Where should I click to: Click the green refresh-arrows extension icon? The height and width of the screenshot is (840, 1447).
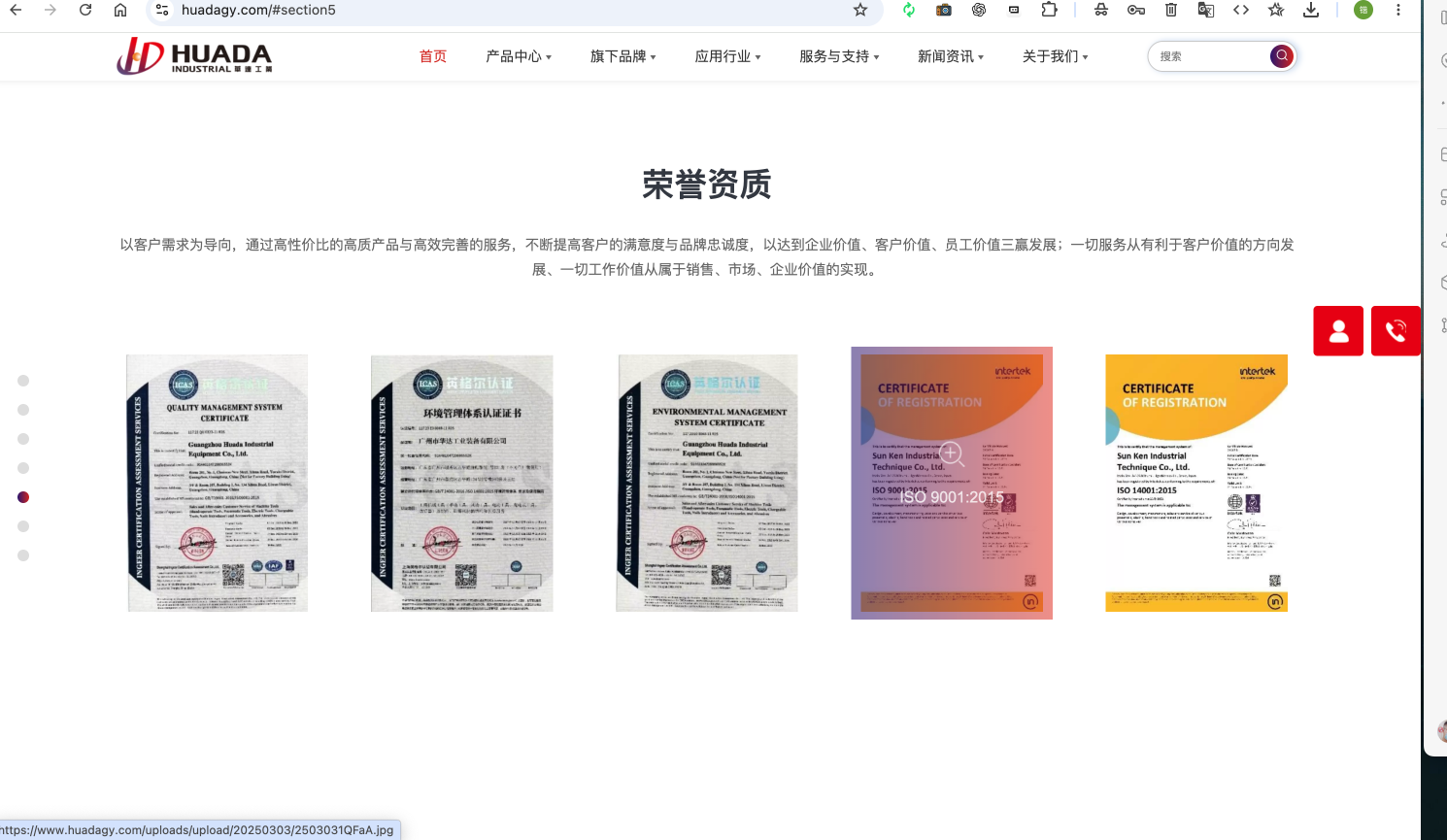(909, 10)
